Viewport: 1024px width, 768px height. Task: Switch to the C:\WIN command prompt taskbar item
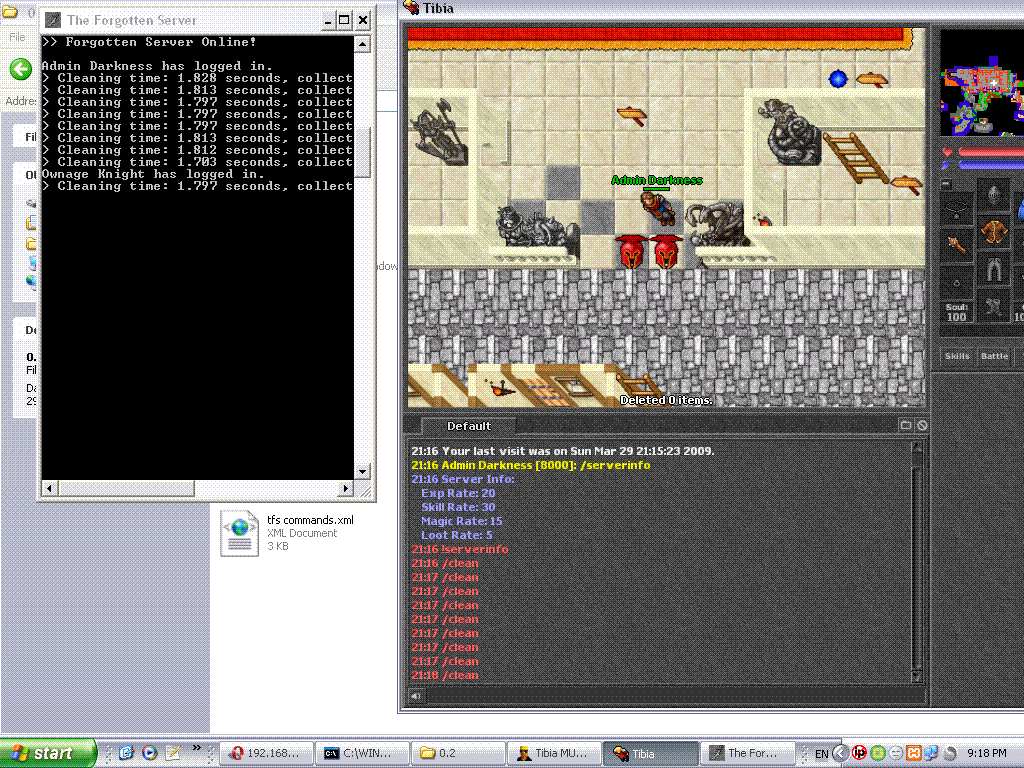(x=362, y=753)
